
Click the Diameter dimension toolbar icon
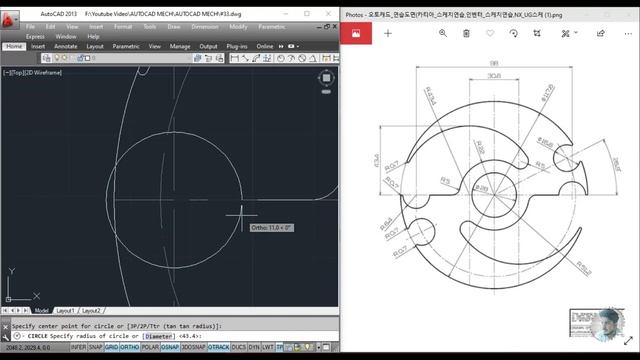pos(302,58)
